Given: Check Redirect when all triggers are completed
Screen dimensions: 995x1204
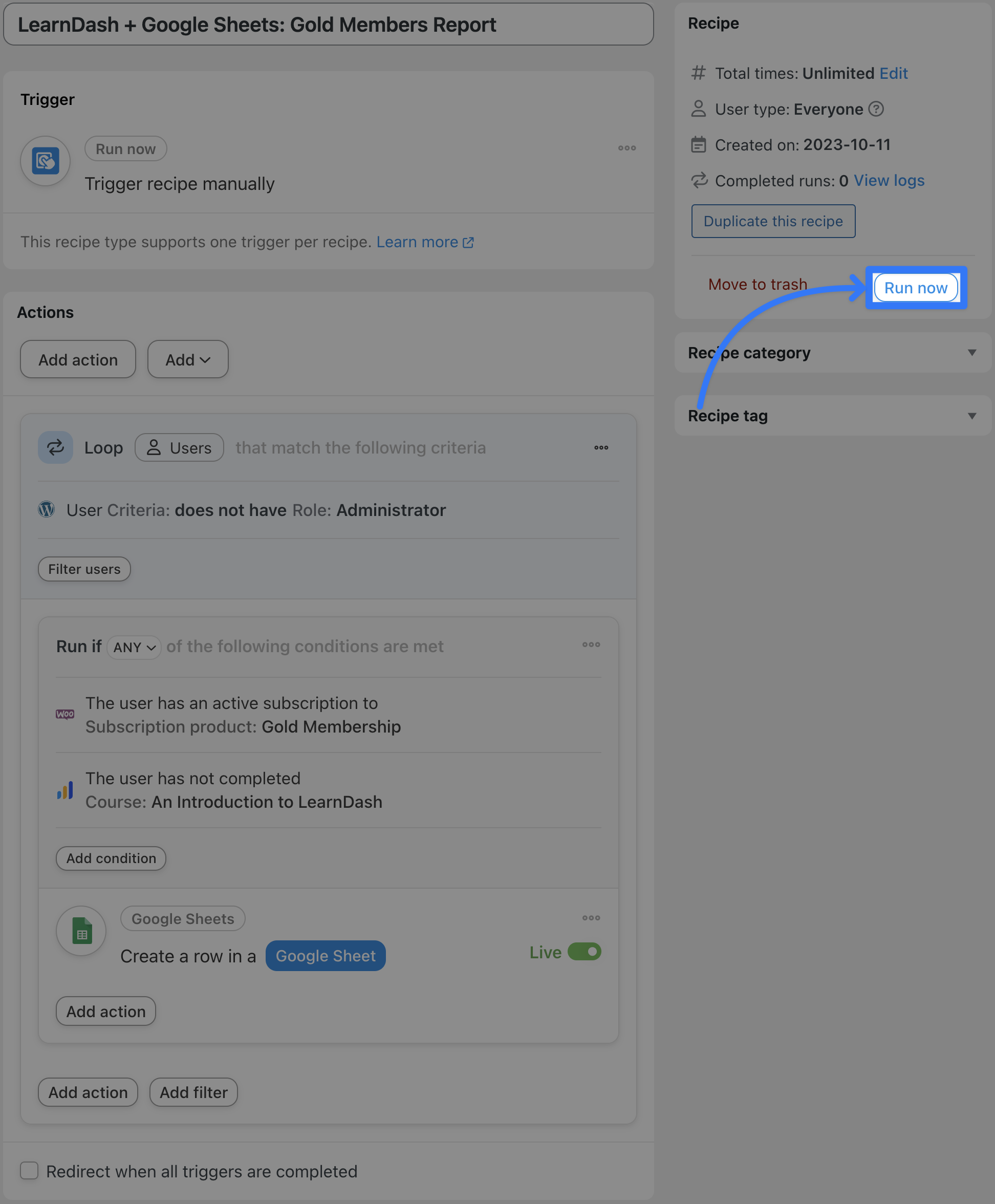Looking at the screenshot, I should [x=29, y=1170].
